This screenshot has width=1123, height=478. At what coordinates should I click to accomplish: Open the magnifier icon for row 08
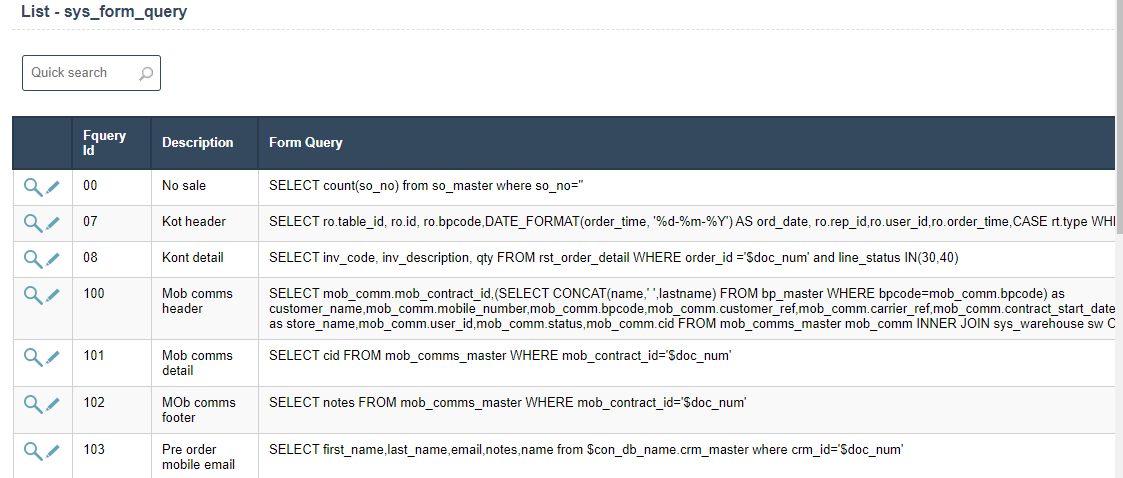32,258
